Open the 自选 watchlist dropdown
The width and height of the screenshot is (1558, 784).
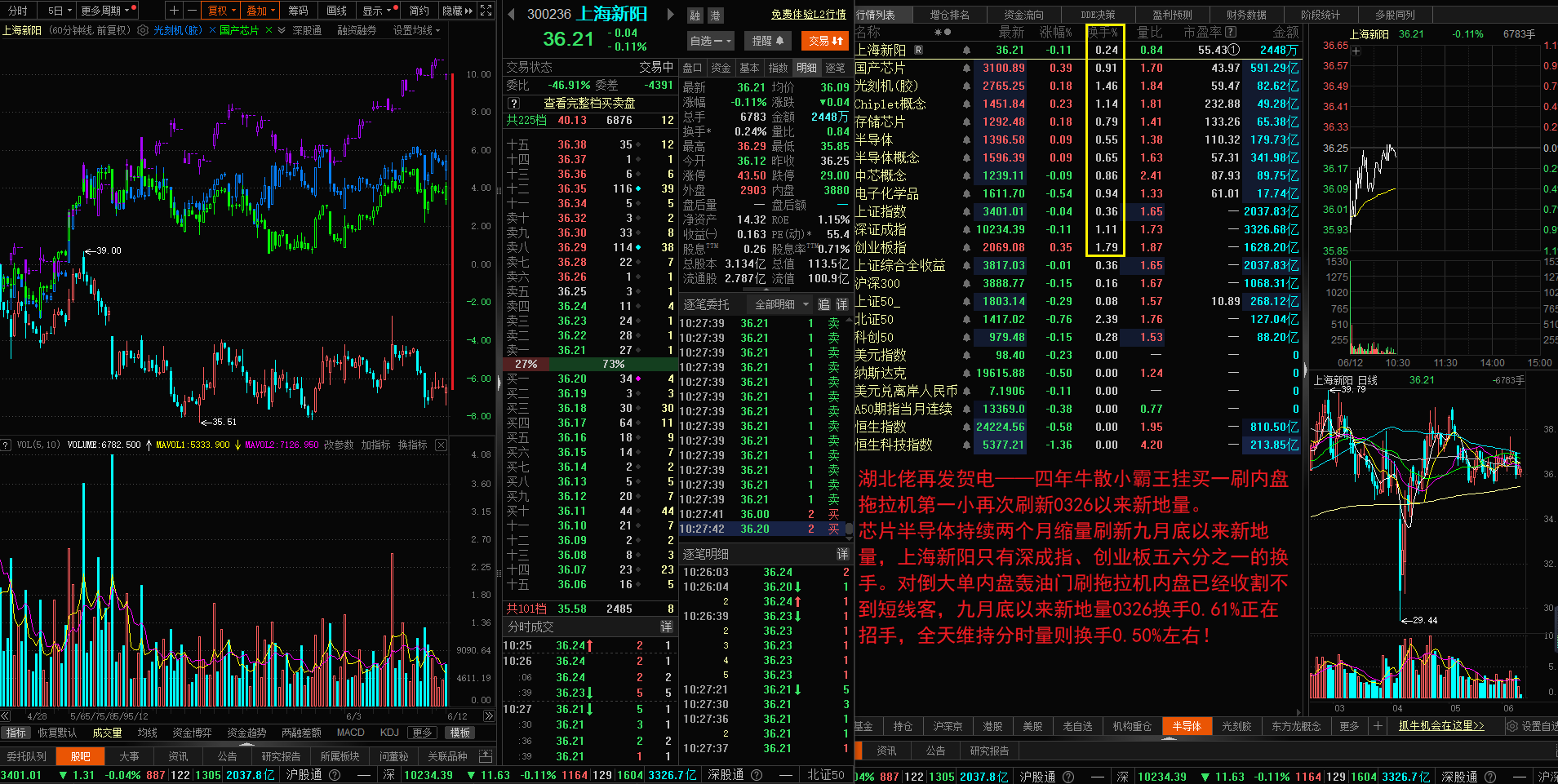click(711, 41)
